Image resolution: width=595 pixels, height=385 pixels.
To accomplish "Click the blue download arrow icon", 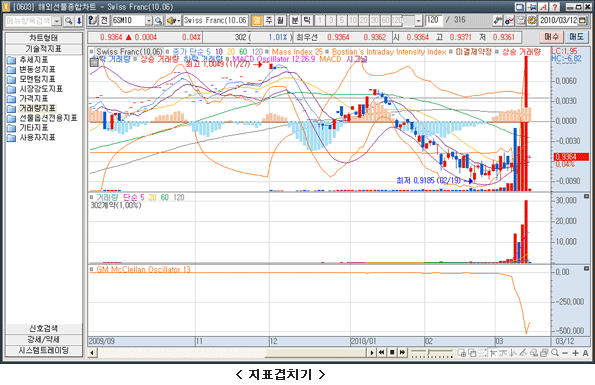I will [x=79, y=20].
